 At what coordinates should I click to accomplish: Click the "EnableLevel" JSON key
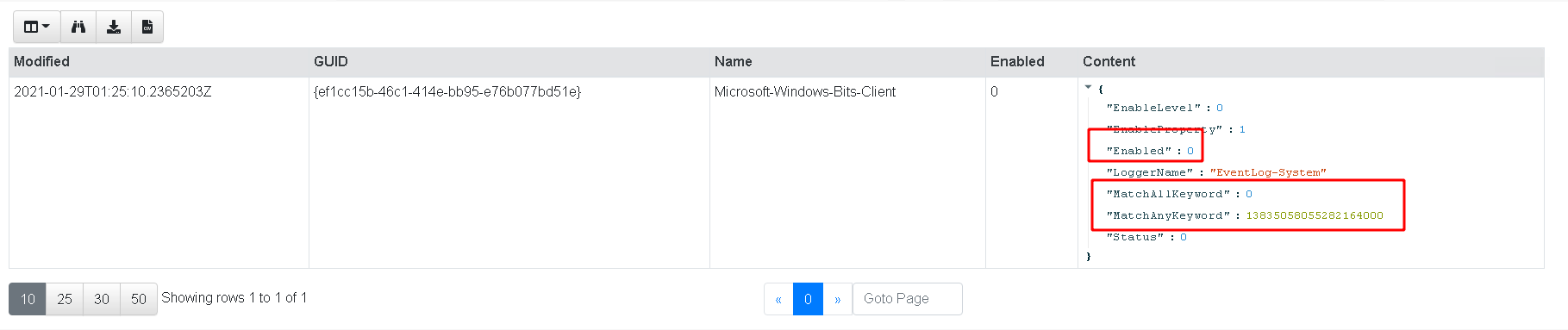click(x=1153, y=108)
